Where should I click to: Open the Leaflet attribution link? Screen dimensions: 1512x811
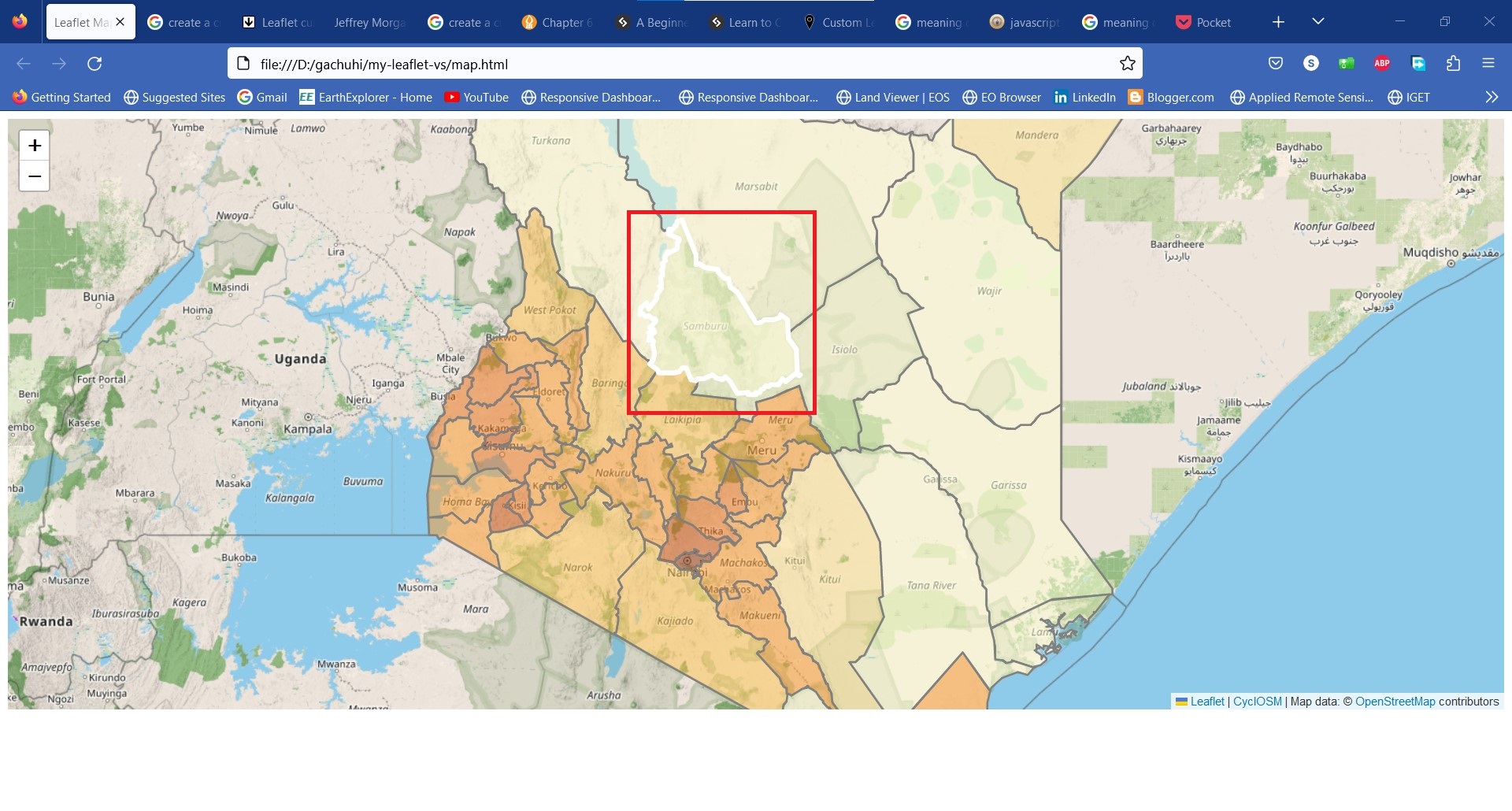pos(1206,702)
